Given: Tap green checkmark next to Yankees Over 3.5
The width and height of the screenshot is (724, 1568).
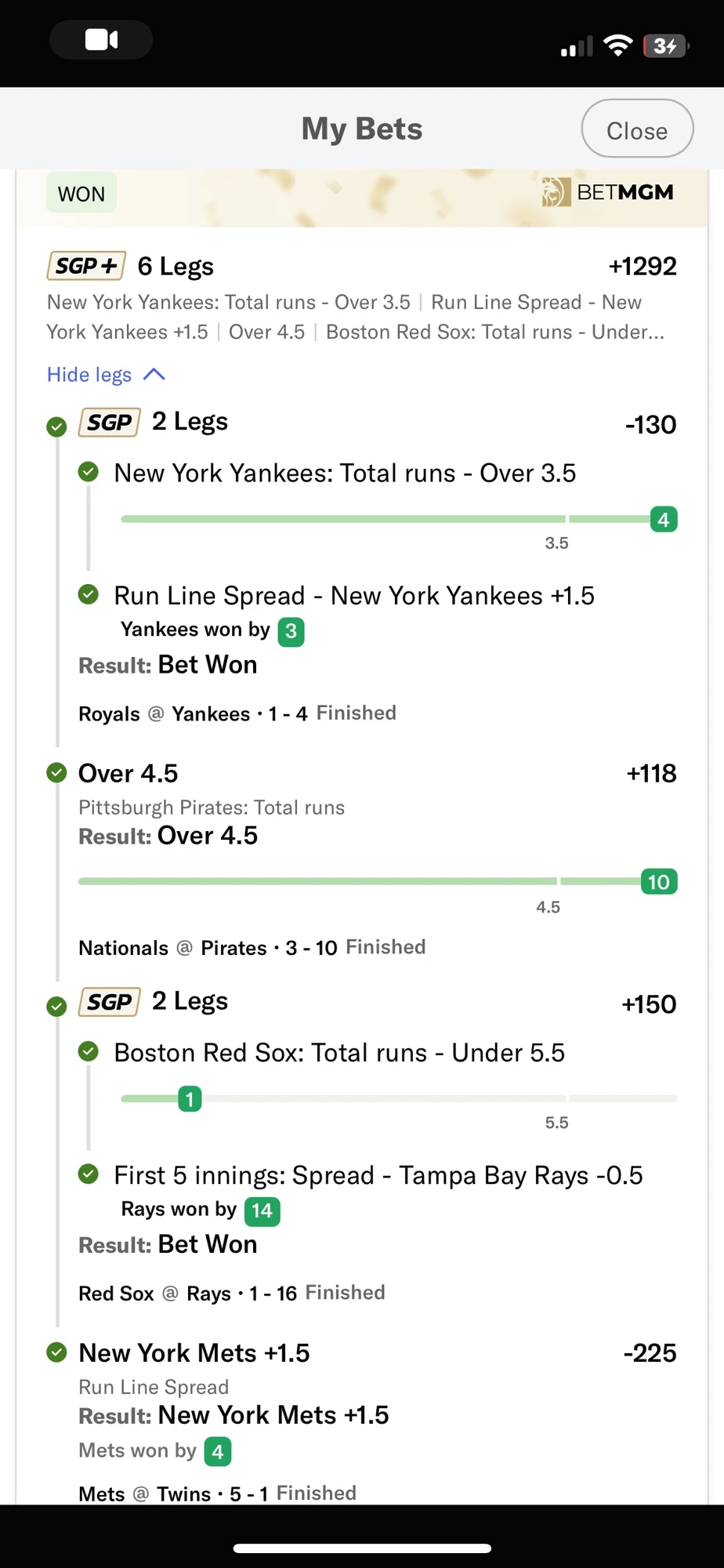Looking at the screenshot, I should (x=89, y=472).
